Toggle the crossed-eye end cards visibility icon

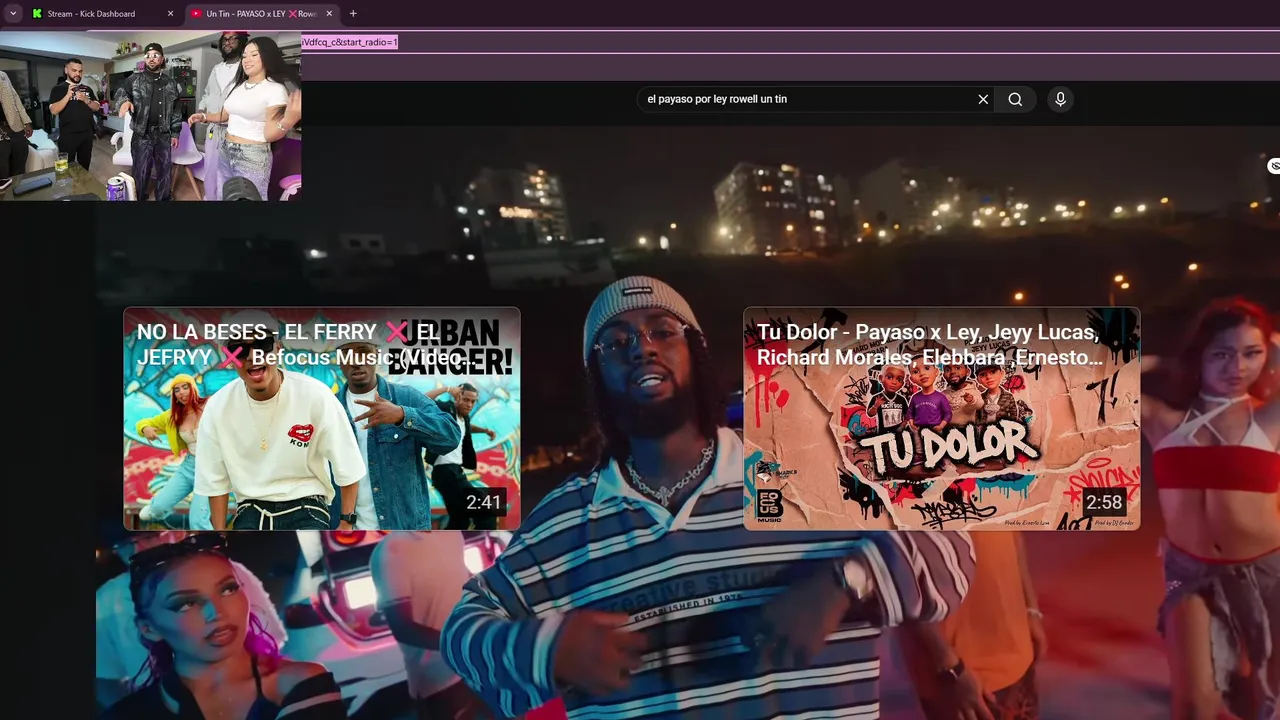(1274, 166)
